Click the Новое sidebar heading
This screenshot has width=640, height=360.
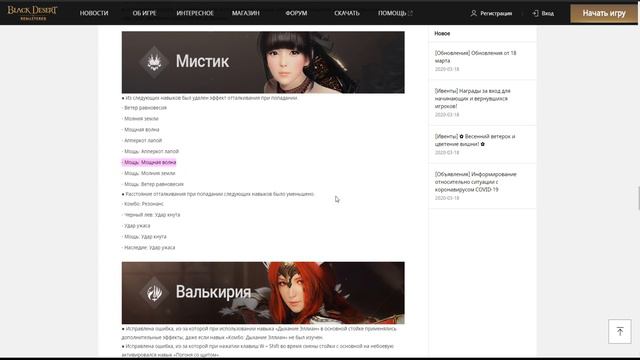(442, 33)
